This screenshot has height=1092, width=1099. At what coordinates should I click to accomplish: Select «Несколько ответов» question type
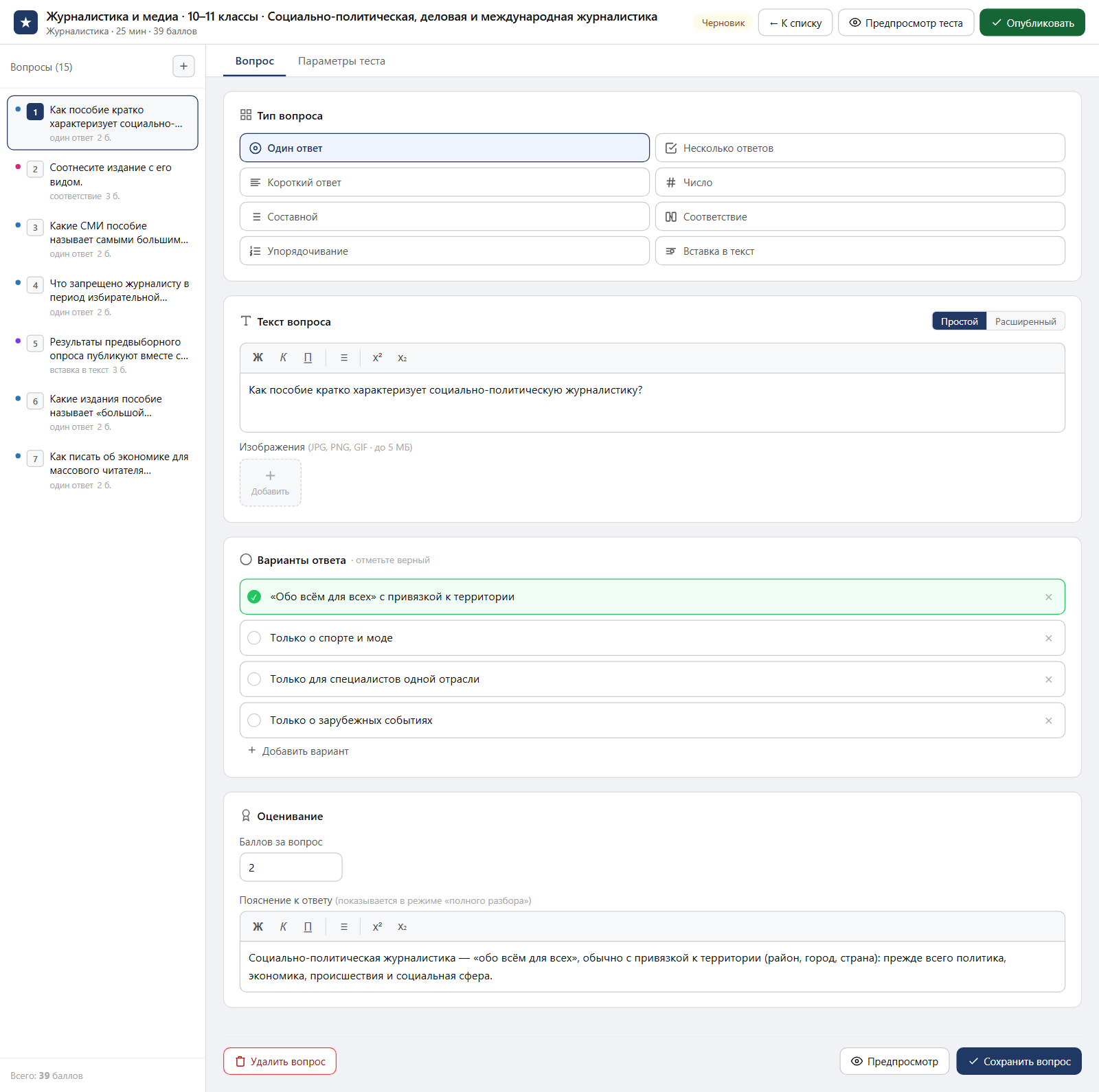860,148
